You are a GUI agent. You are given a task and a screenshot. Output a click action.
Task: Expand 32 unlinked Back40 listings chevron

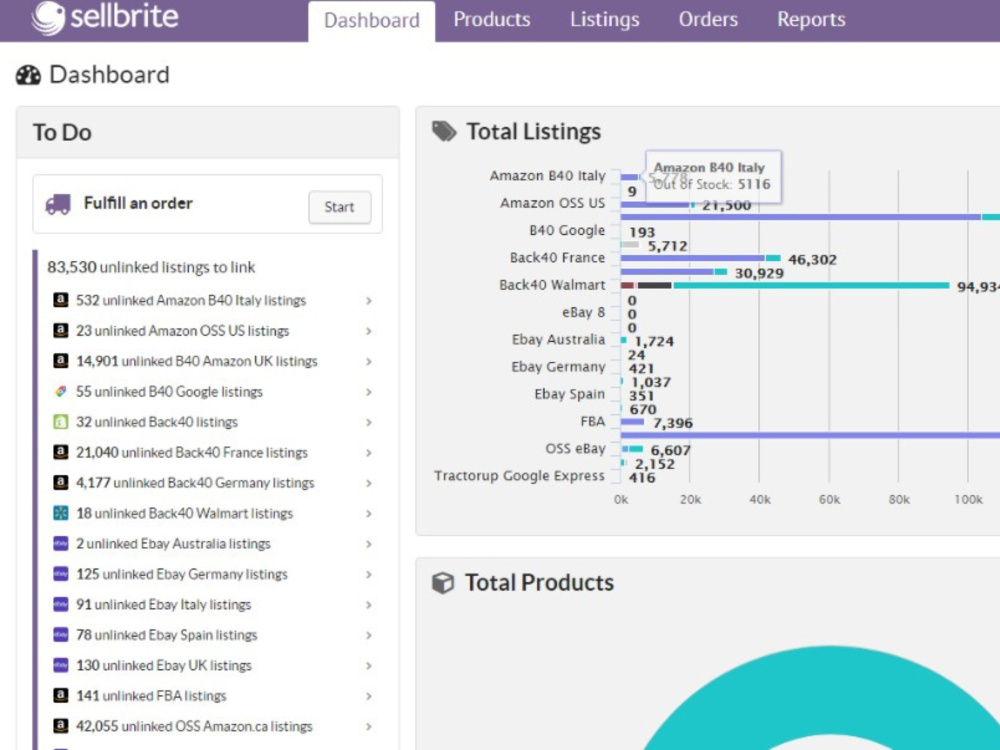369,422
